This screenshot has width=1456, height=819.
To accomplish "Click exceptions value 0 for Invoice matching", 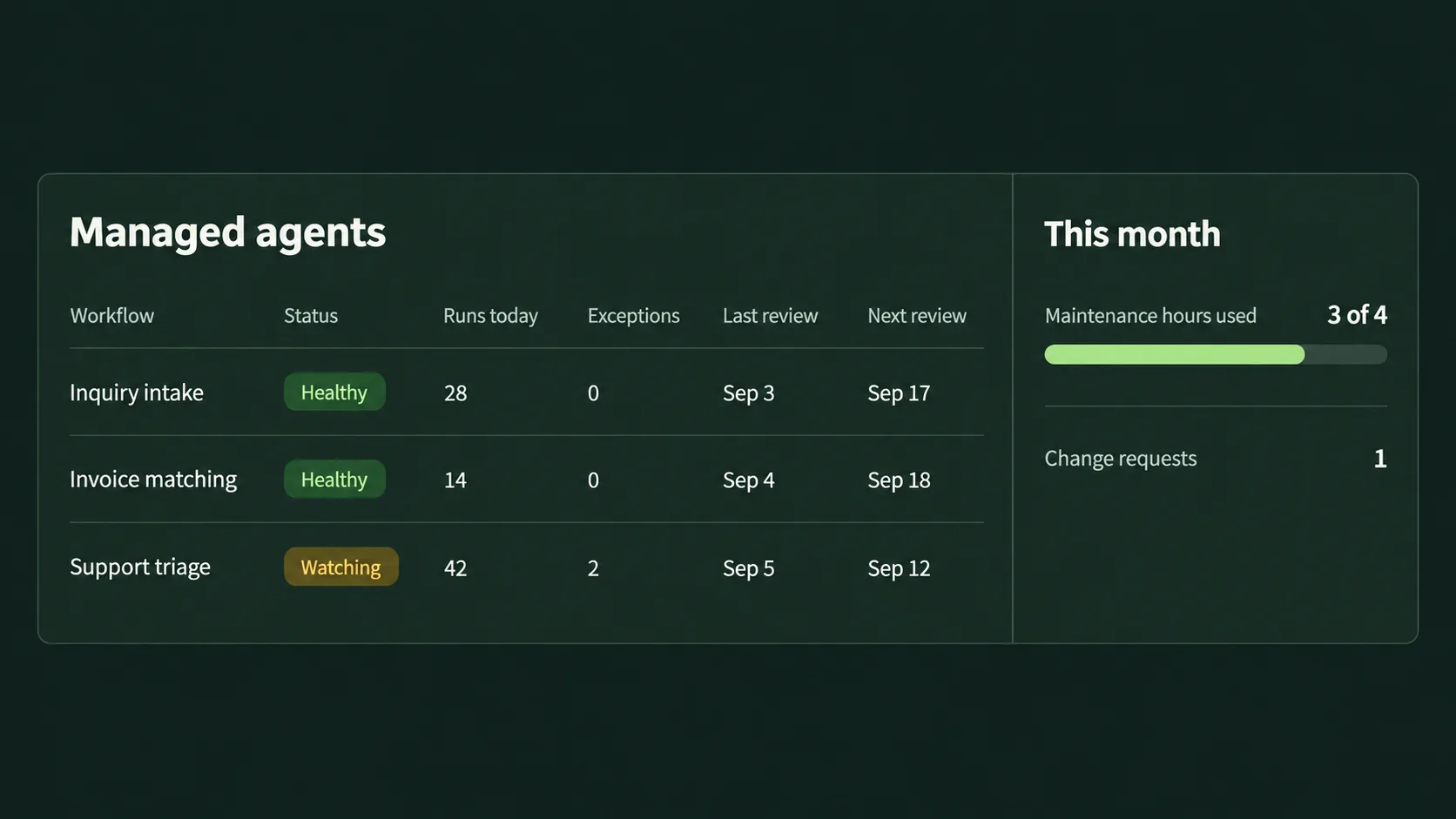I will click(593, 480).
